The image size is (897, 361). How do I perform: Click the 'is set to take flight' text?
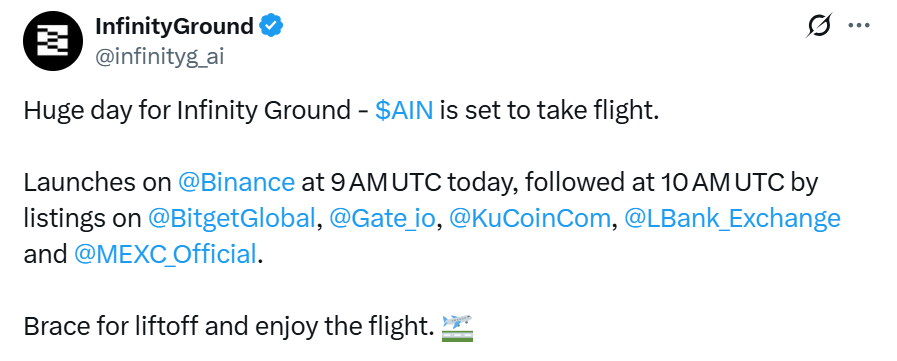[550, 110]
